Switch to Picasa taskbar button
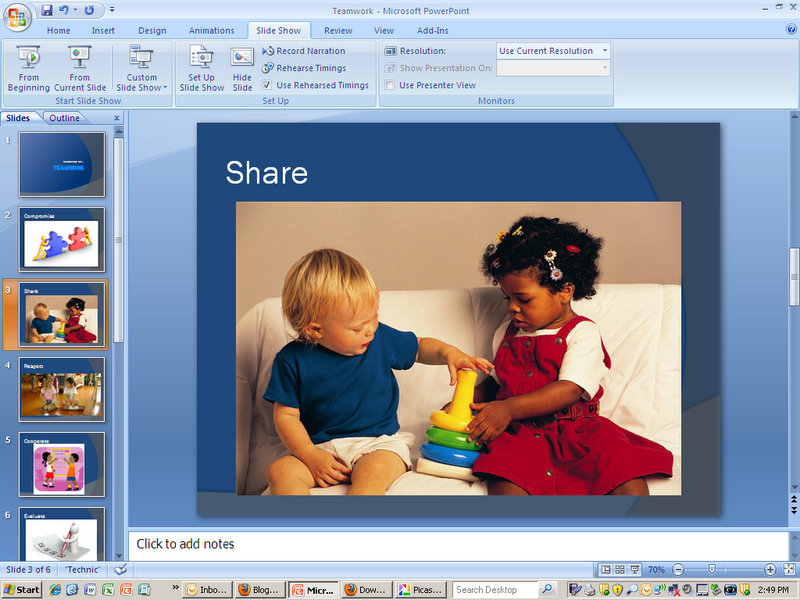The width and height of the screenshot is (800, 600). (421, 590)
